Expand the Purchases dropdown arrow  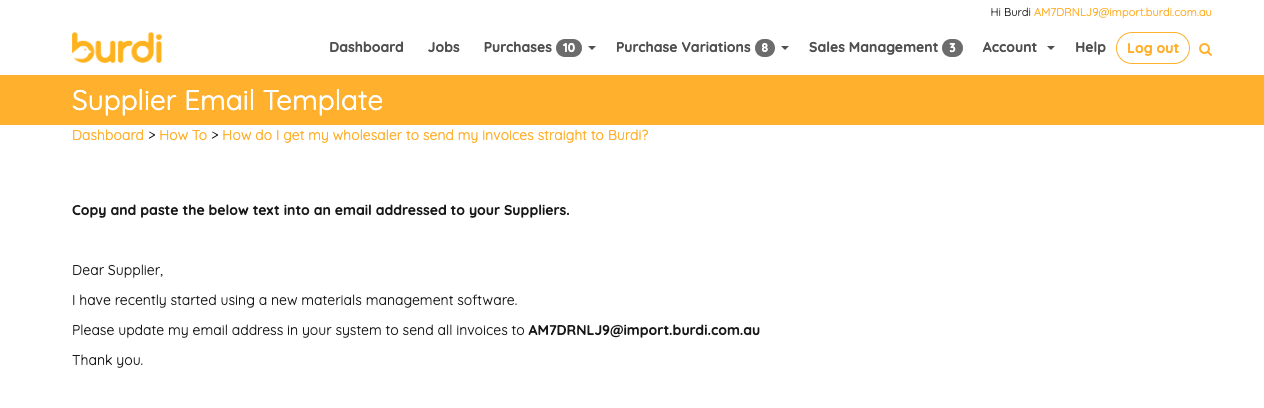point(592,48)
